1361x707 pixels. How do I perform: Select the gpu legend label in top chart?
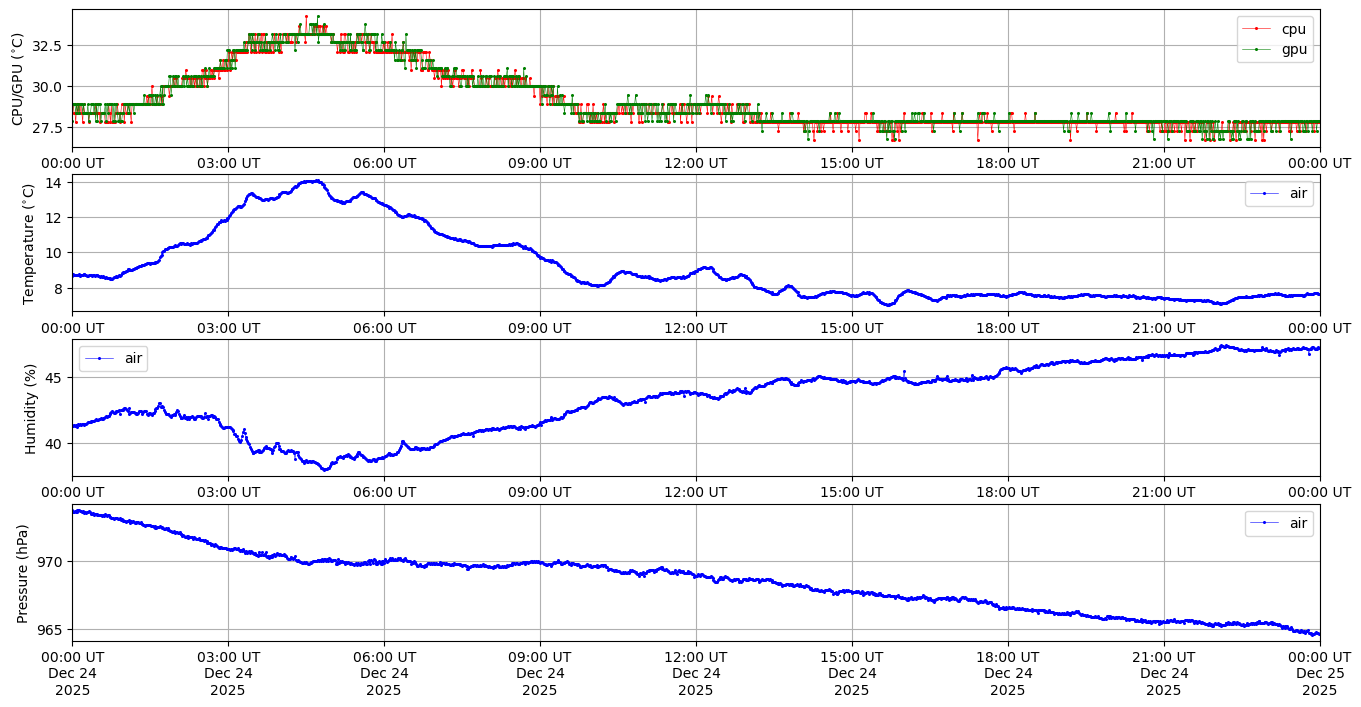click(x=1294, y=50)
